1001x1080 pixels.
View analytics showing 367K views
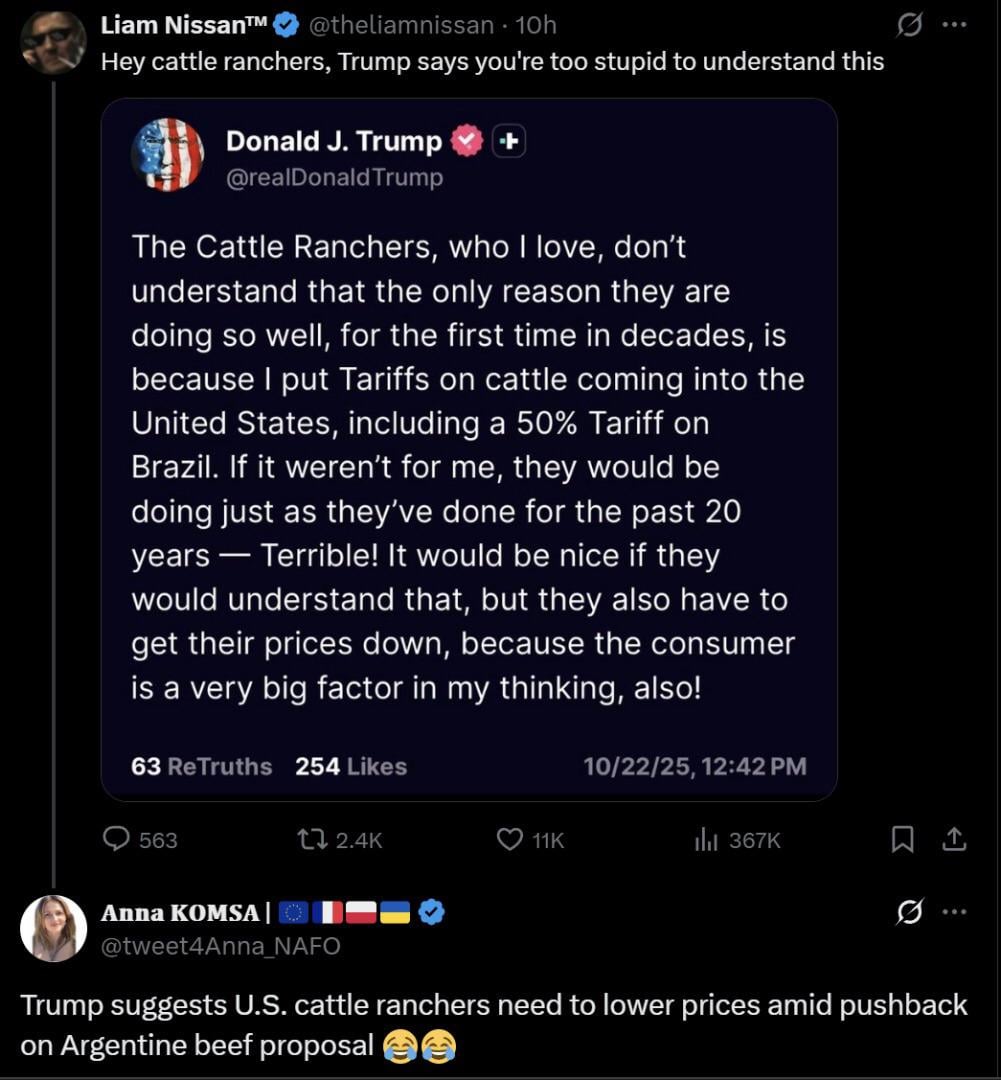(x=706, y=839)
